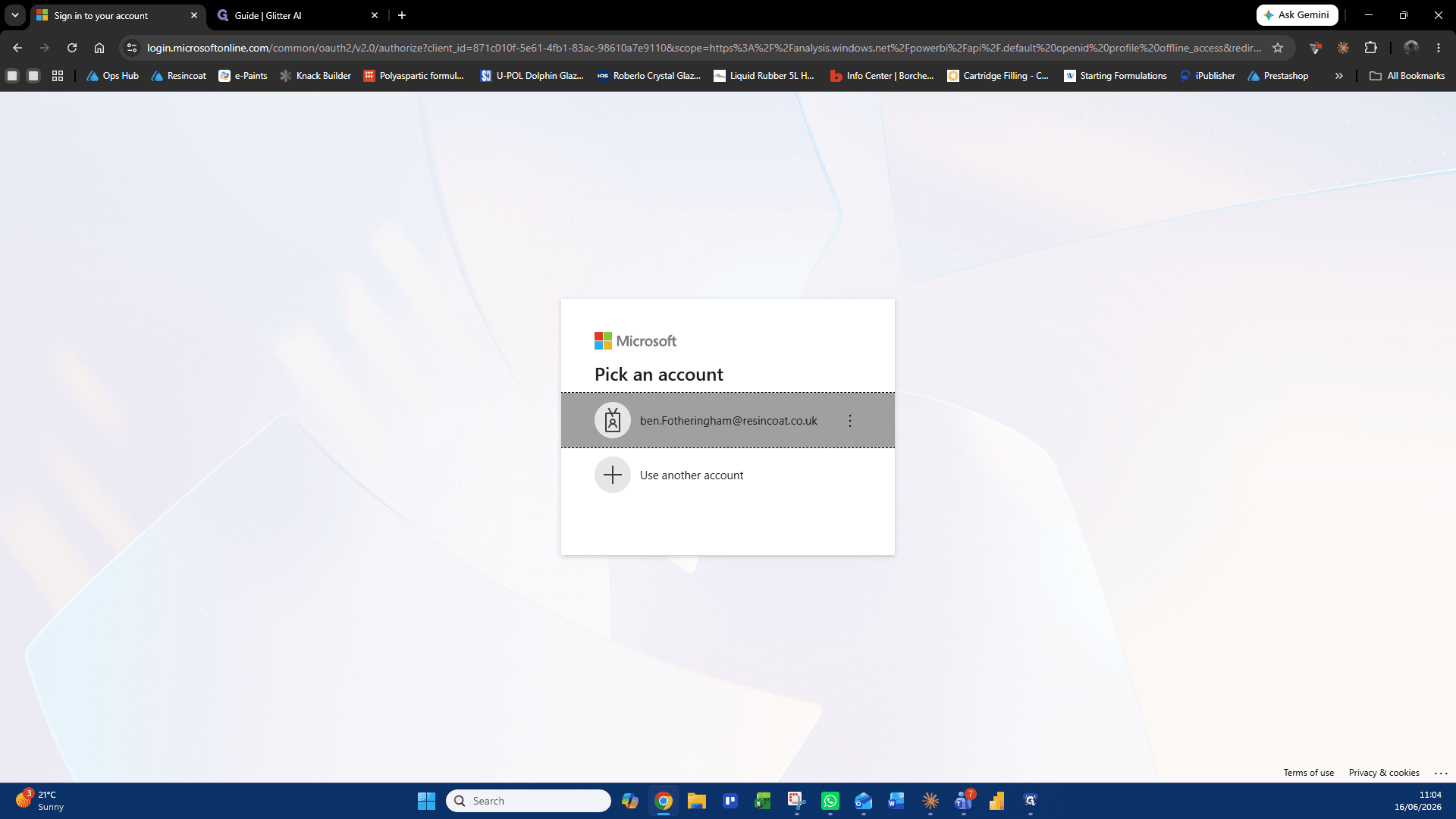This screenshot has height=819, width=1456.
Task: Go to the browser home page
Action: pos(99,48)
